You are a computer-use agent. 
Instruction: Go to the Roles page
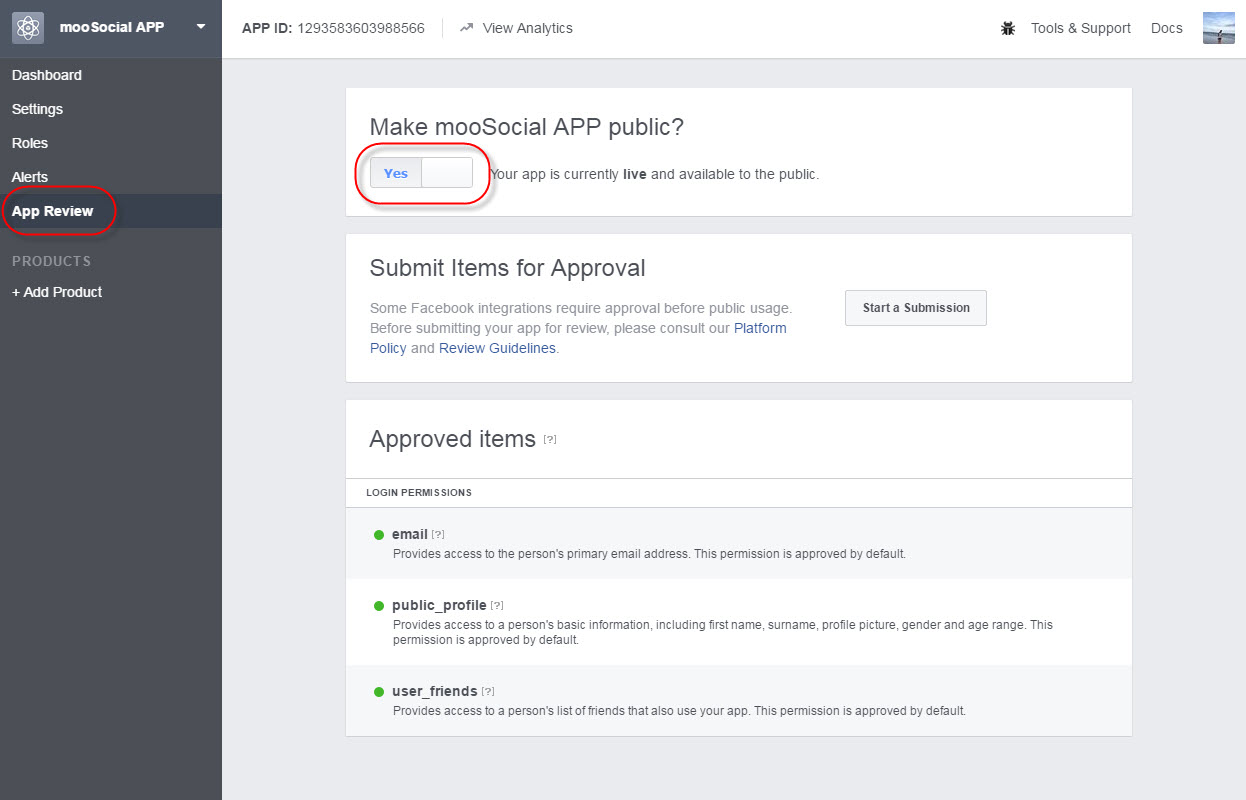click(29, 143)
